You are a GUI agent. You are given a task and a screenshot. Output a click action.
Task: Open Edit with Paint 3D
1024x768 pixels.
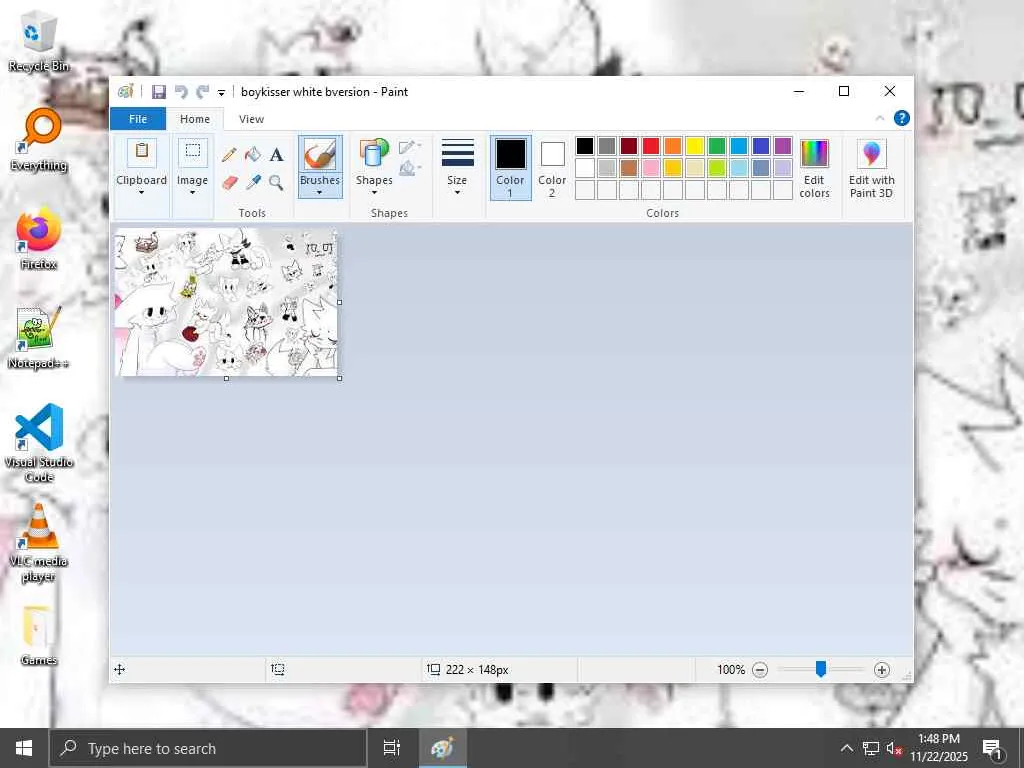click(x=872, y=168)
